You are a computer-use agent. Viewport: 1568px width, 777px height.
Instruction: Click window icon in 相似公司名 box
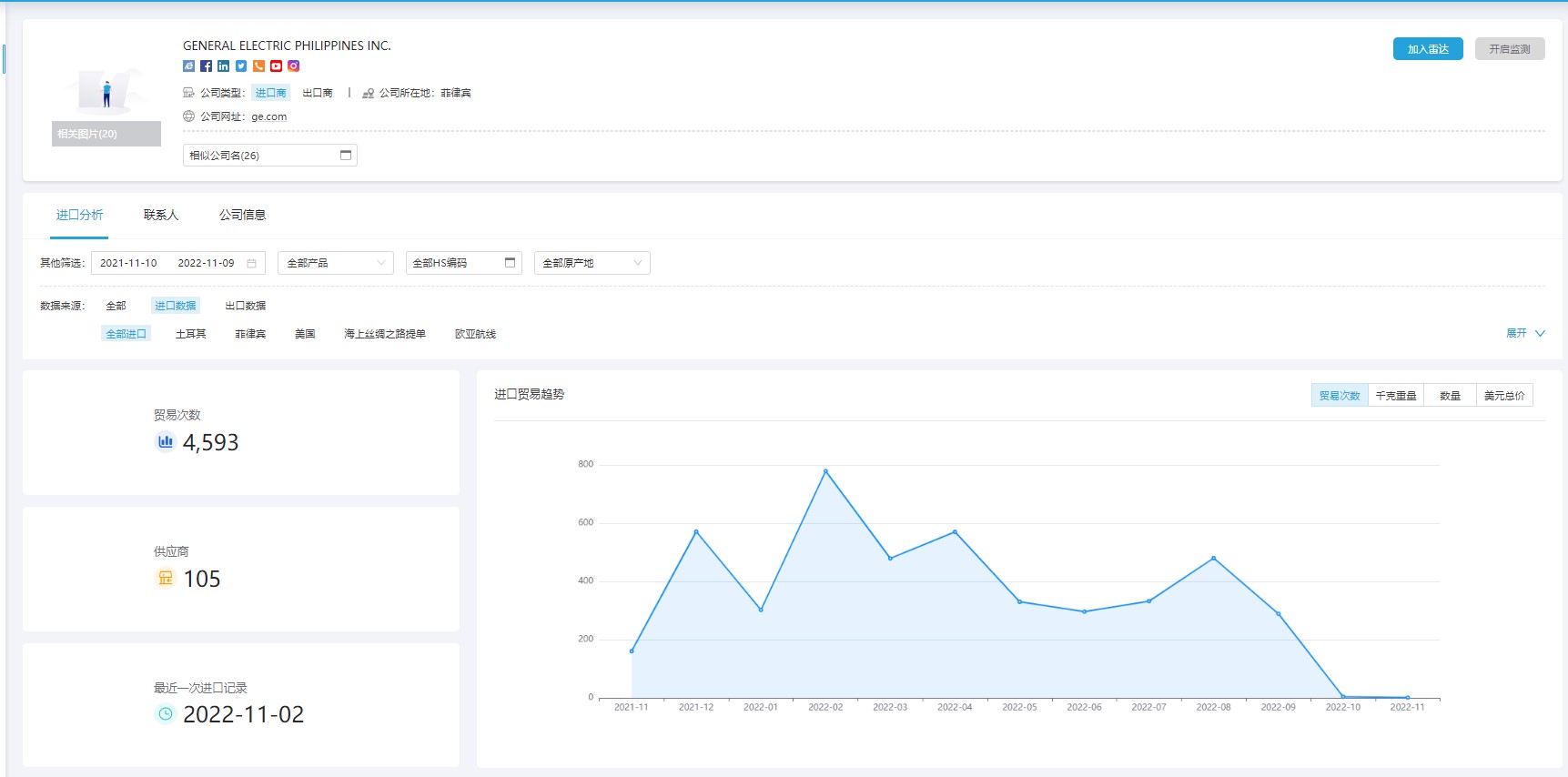tap(346, 156)
